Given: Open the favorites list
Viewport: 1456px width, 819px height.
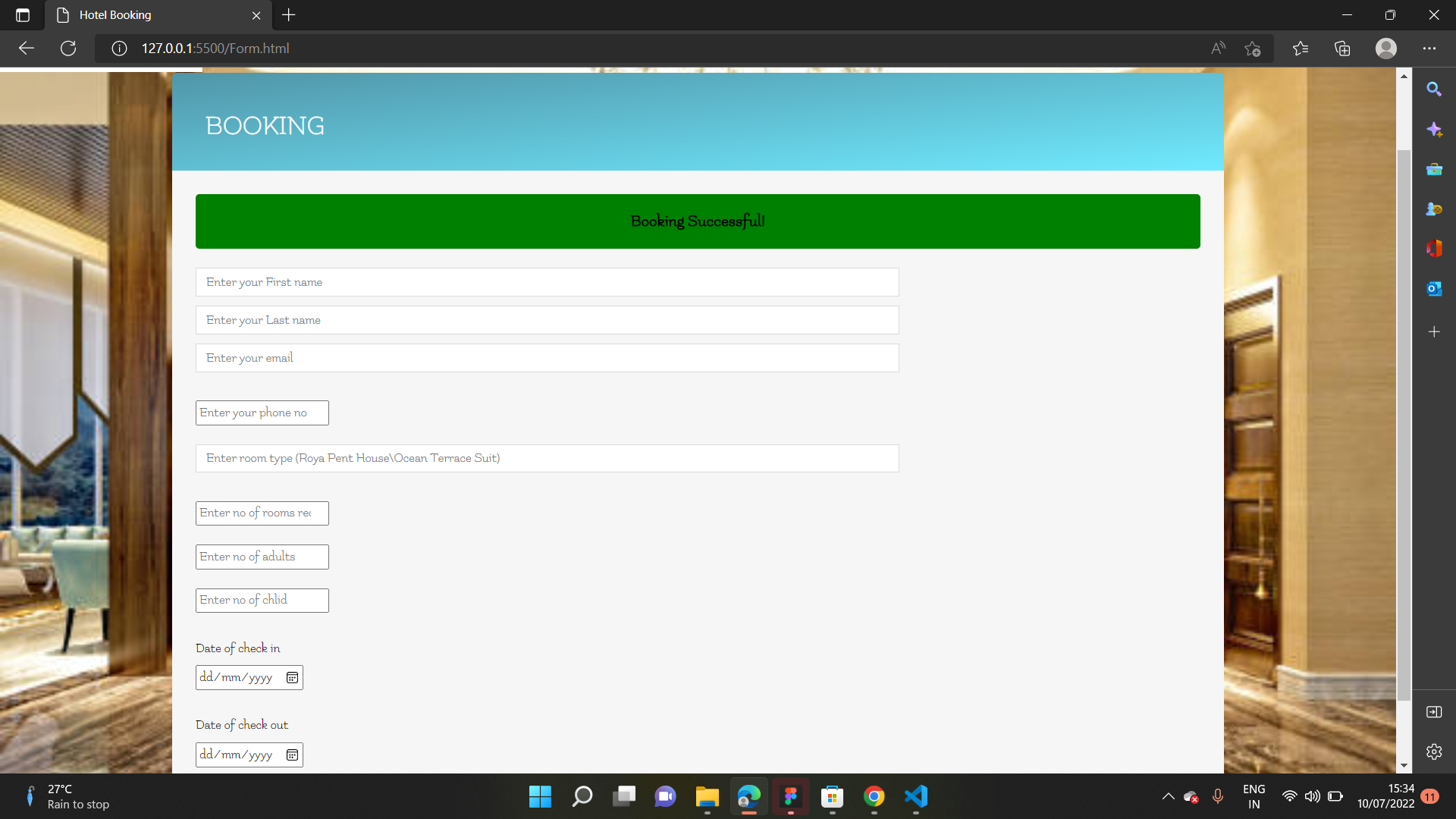Looking at the screenshot, I should coord(1301,48).
